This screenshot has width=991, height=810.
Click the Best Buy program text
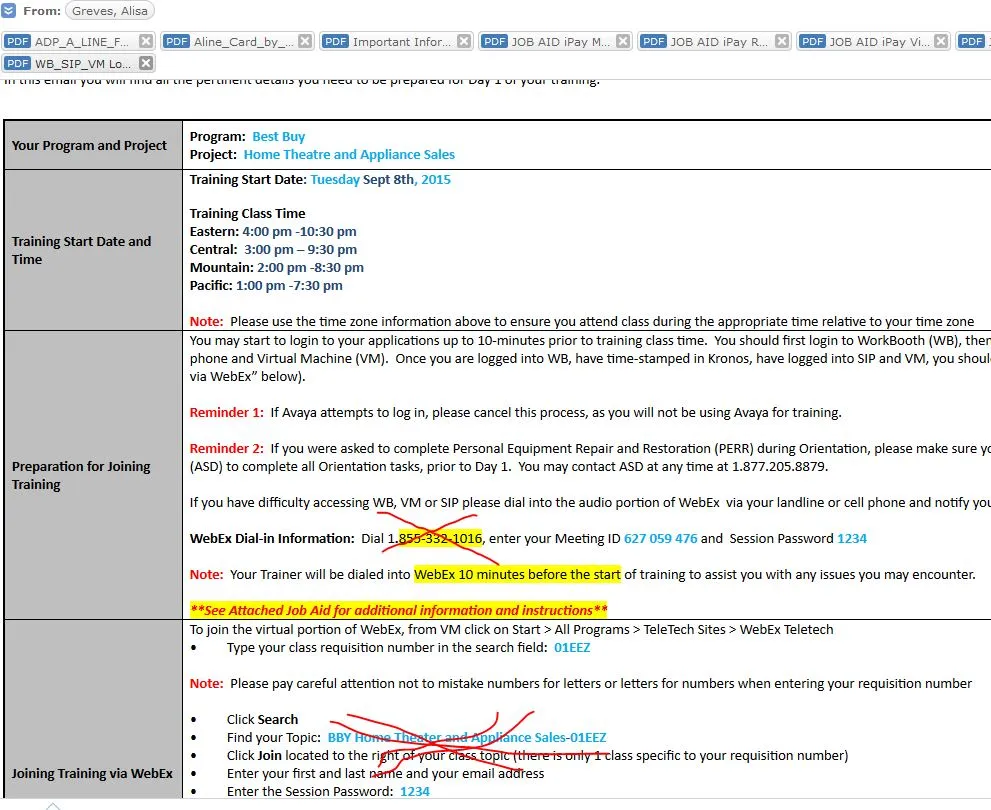click(x=278, y=137)
